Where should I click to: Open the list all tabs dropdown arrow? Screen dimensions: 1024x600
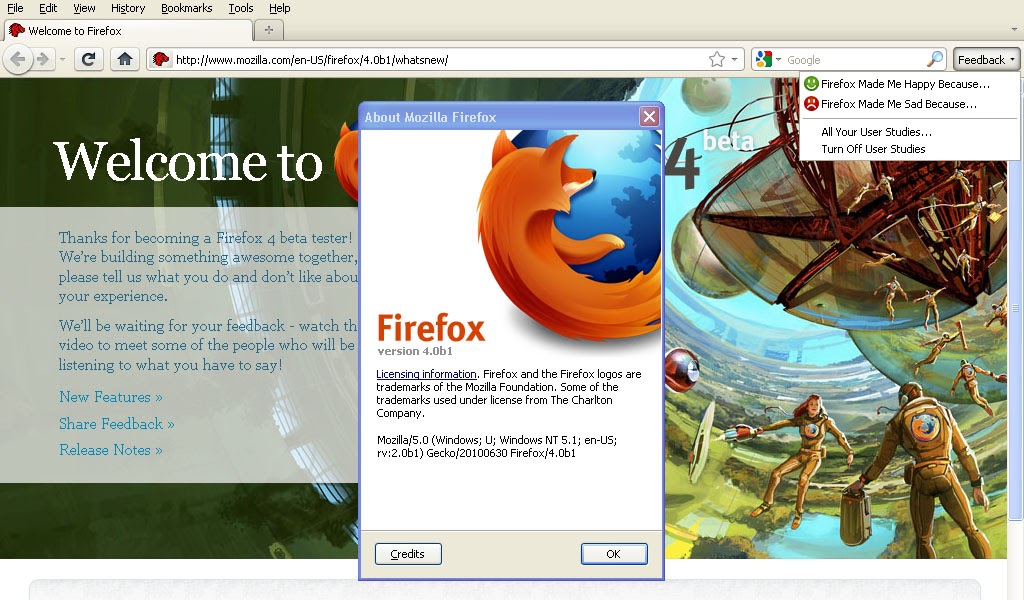[x=1014, y=29]
